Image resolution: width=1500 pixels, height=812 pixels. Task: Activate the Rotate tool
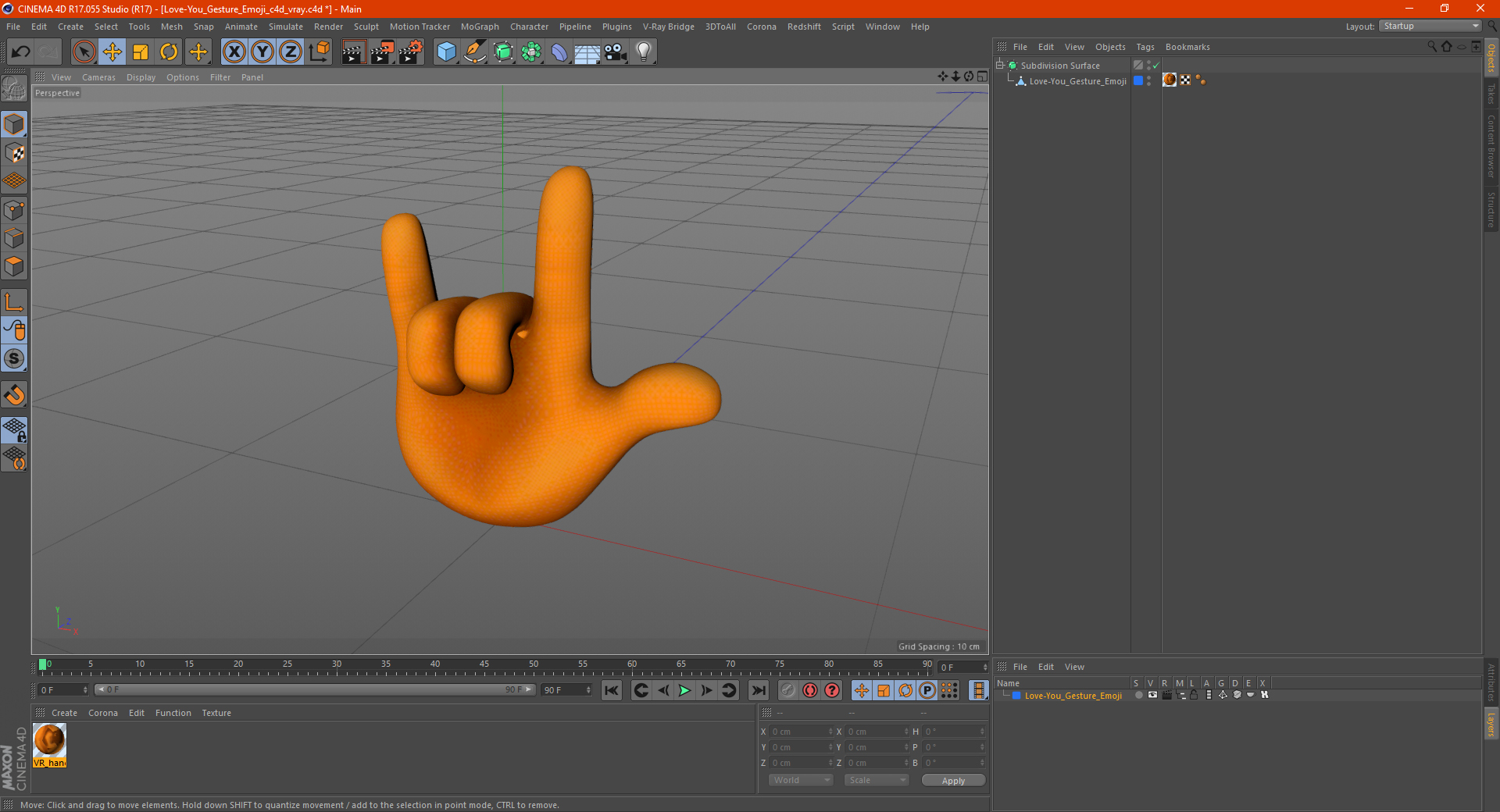169,52
